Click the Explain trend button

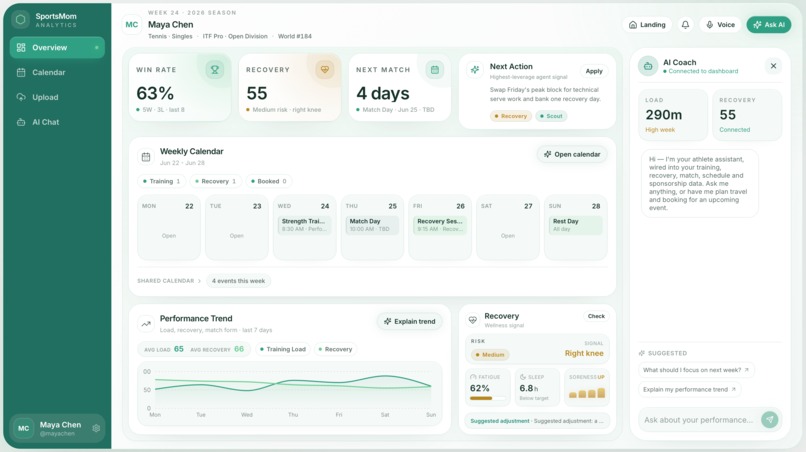[410, 321]
